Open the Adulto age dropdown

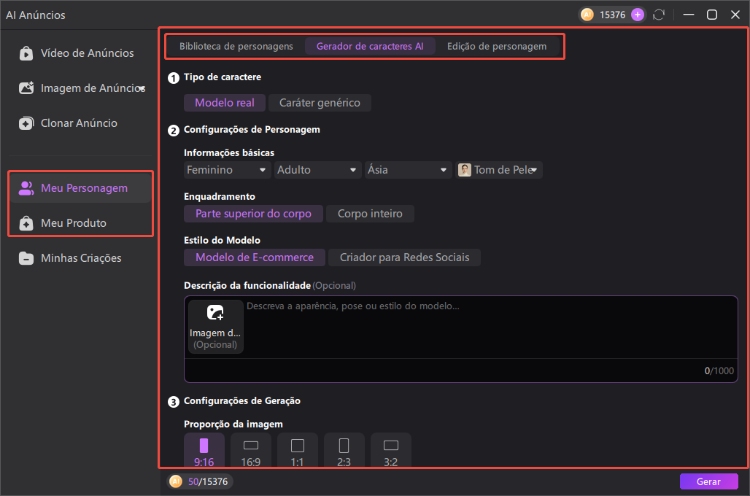tap(317, 170)
